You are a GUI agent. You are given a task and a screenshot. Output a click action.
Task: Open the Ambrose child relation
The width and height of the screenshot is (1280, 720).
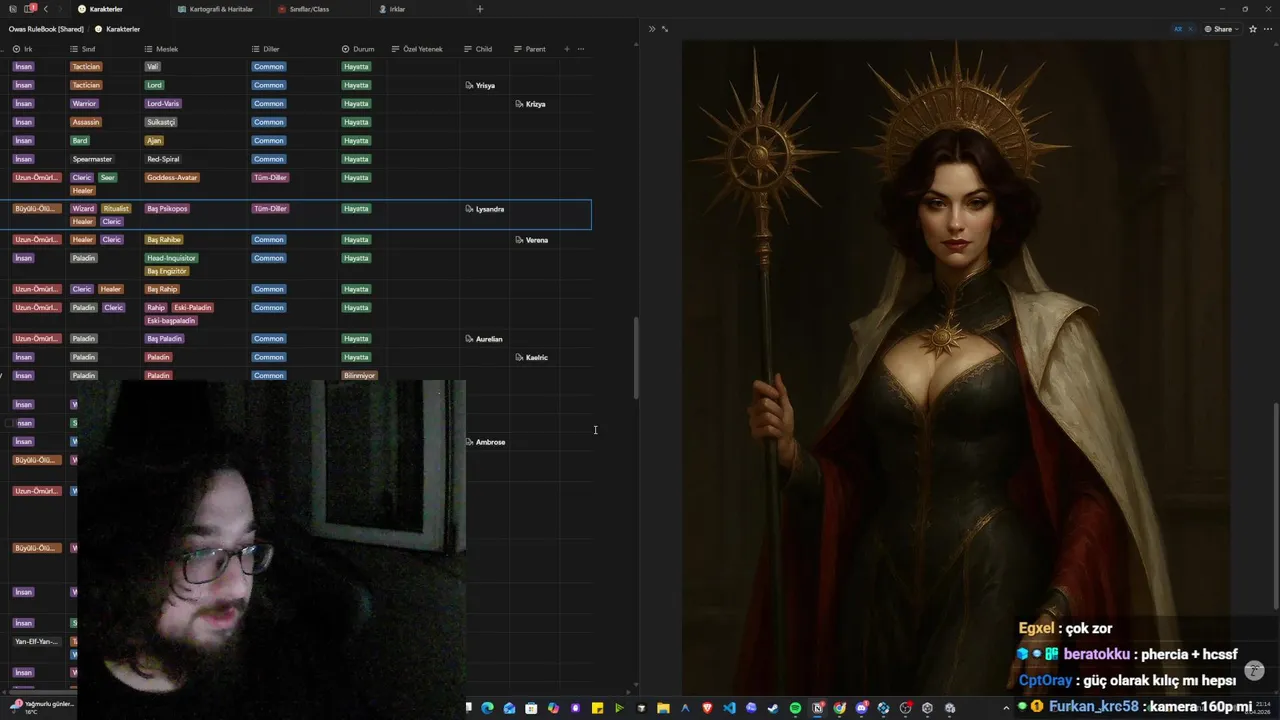coord(485,442)
